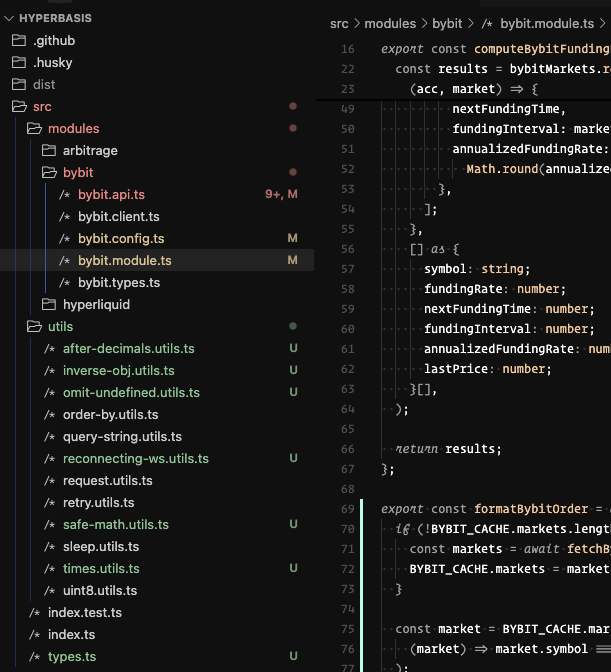Click 'lastPrice: number;' on line 62

coord(488,369)
